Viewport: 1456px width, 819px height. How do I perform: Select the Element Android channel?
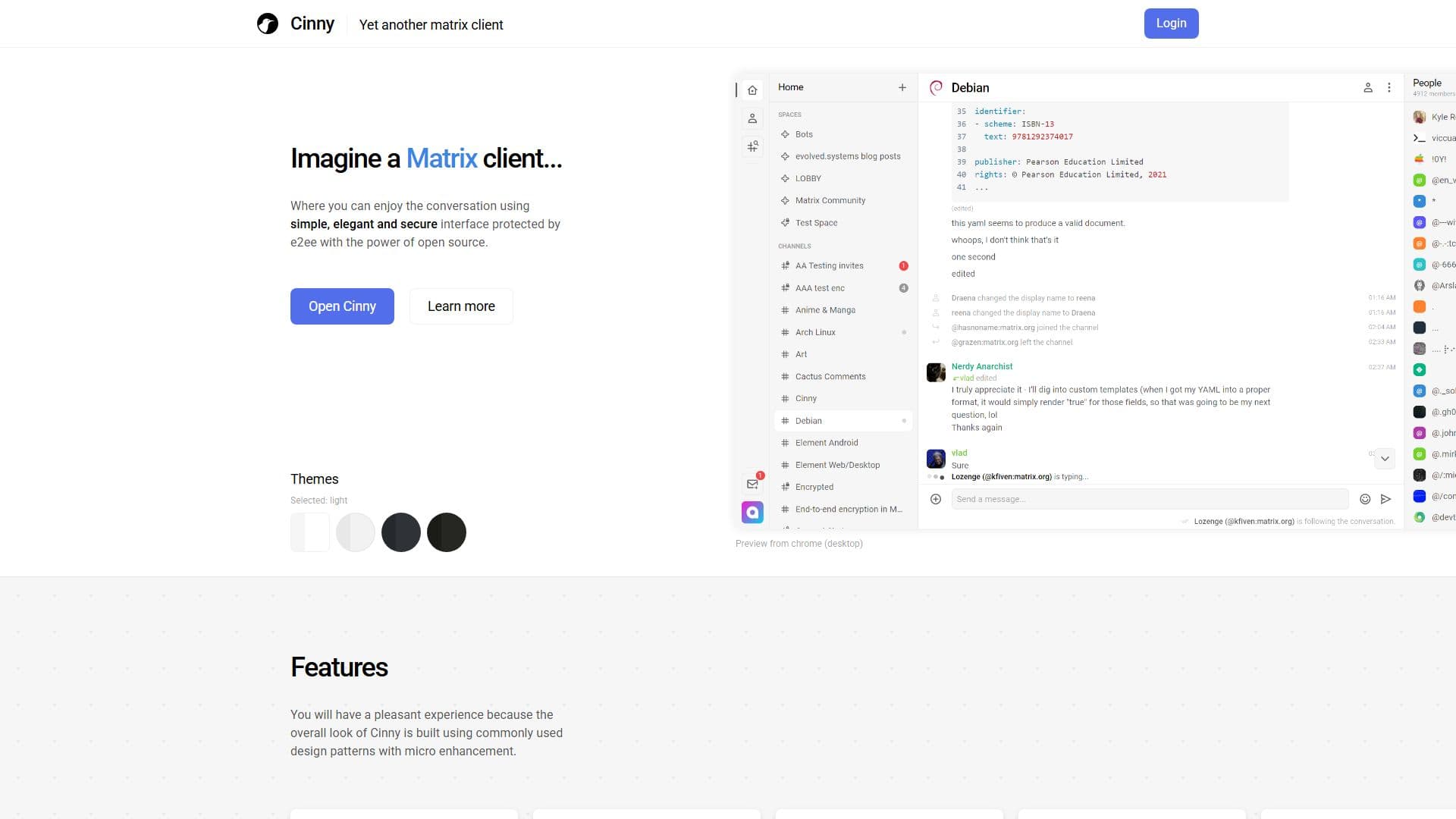pos(843,443)
